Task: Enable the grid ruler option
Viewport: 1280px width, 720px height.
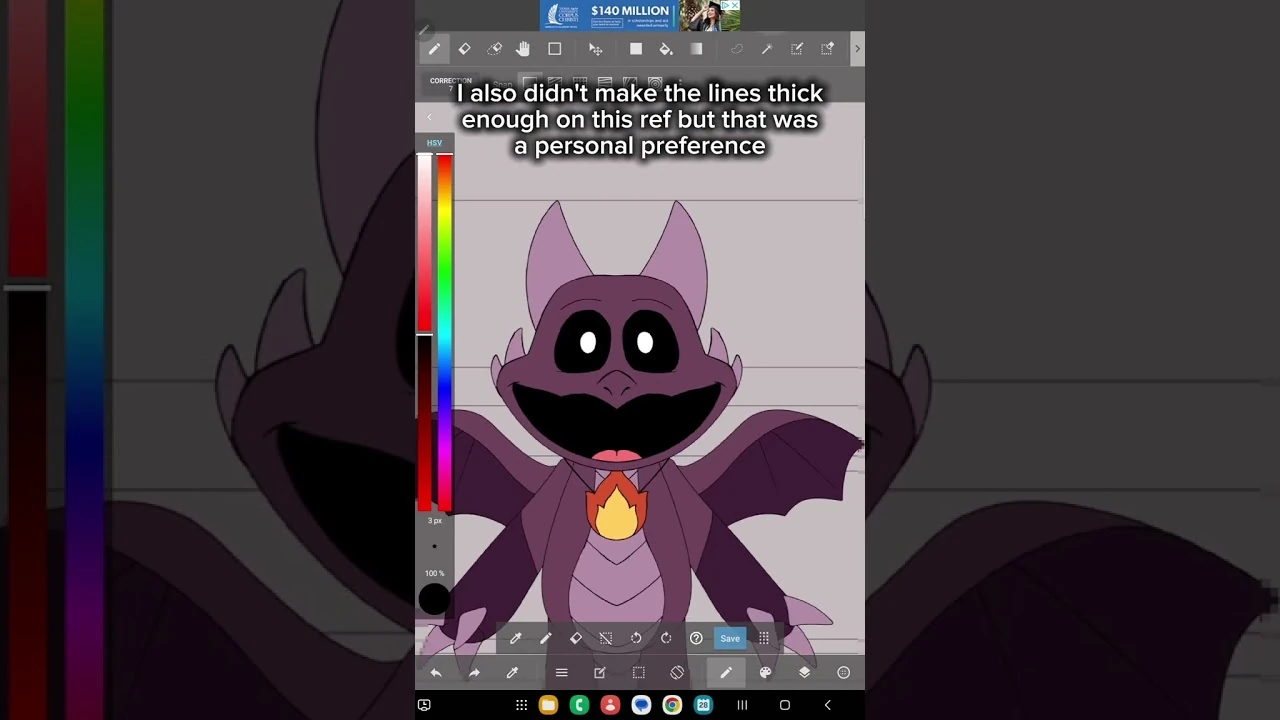Action: click(x=578, y=84)
